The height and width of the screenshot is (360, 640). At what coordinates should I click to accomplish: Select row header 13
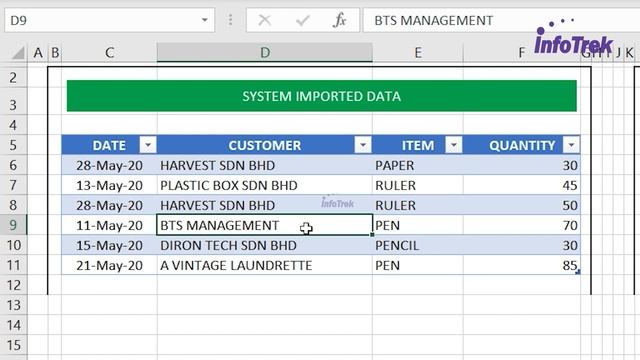click(x=13, y=305)
